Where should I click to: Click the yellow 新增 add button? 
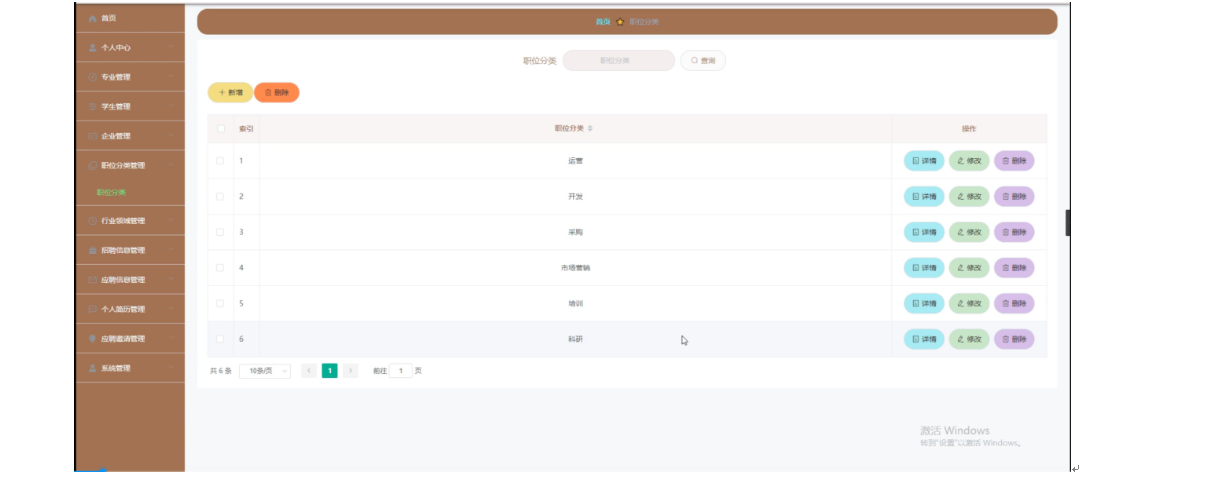[230, 92]
